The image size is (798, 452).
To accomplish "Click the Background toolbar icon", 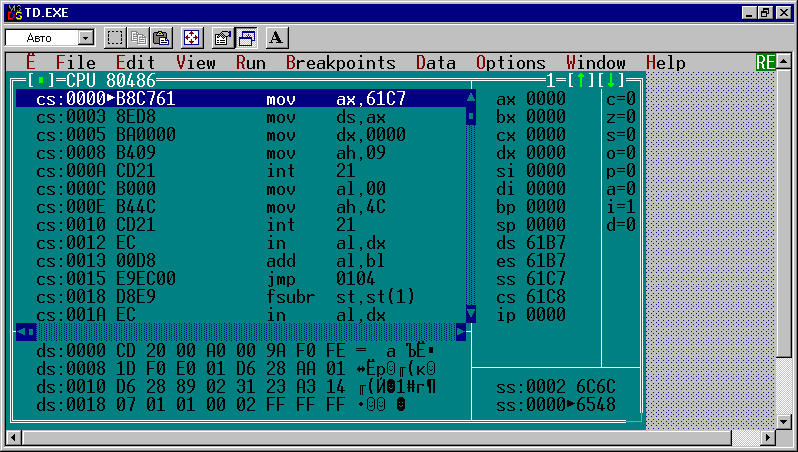I will pyautogui.click(x=246, y=38).
